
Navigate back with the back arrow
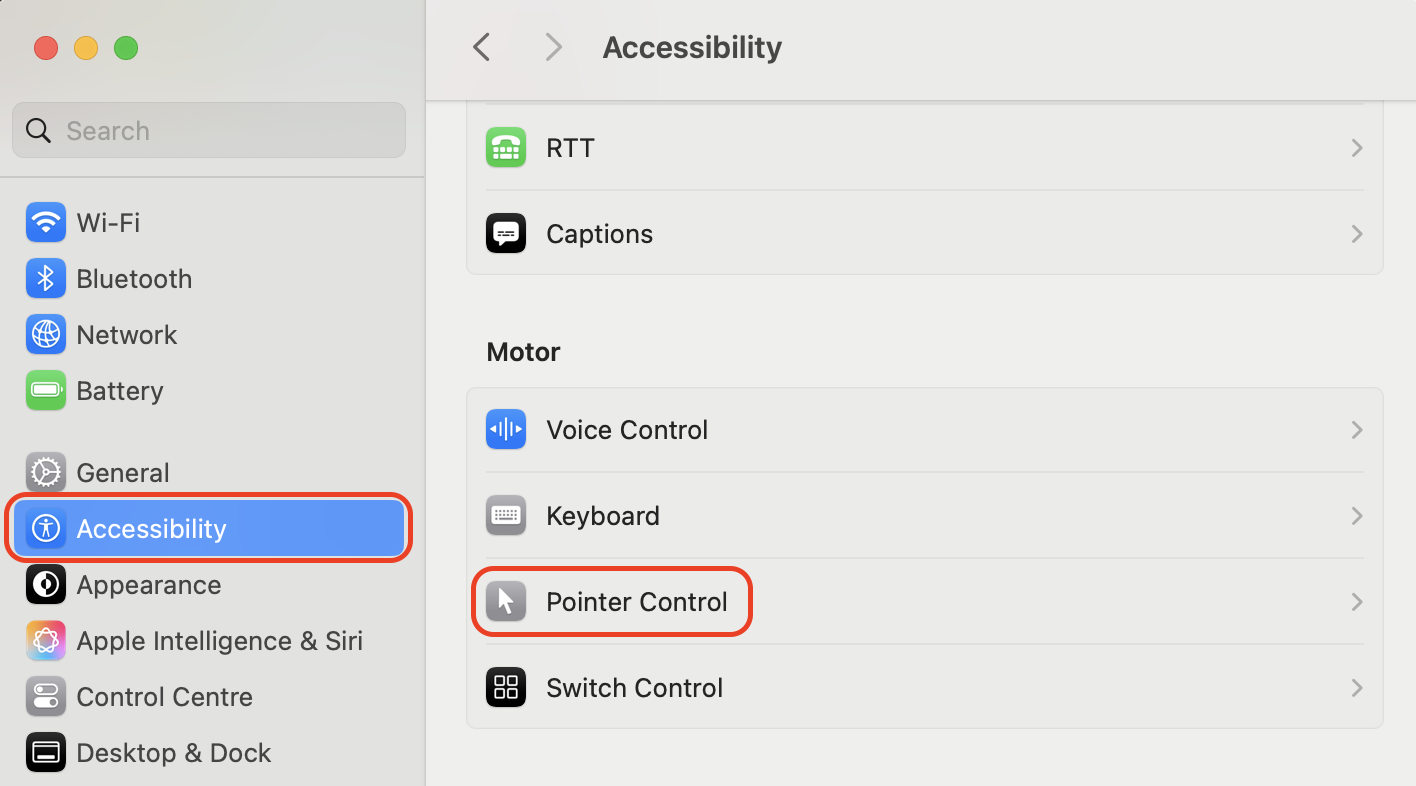(x=481, y=46)
